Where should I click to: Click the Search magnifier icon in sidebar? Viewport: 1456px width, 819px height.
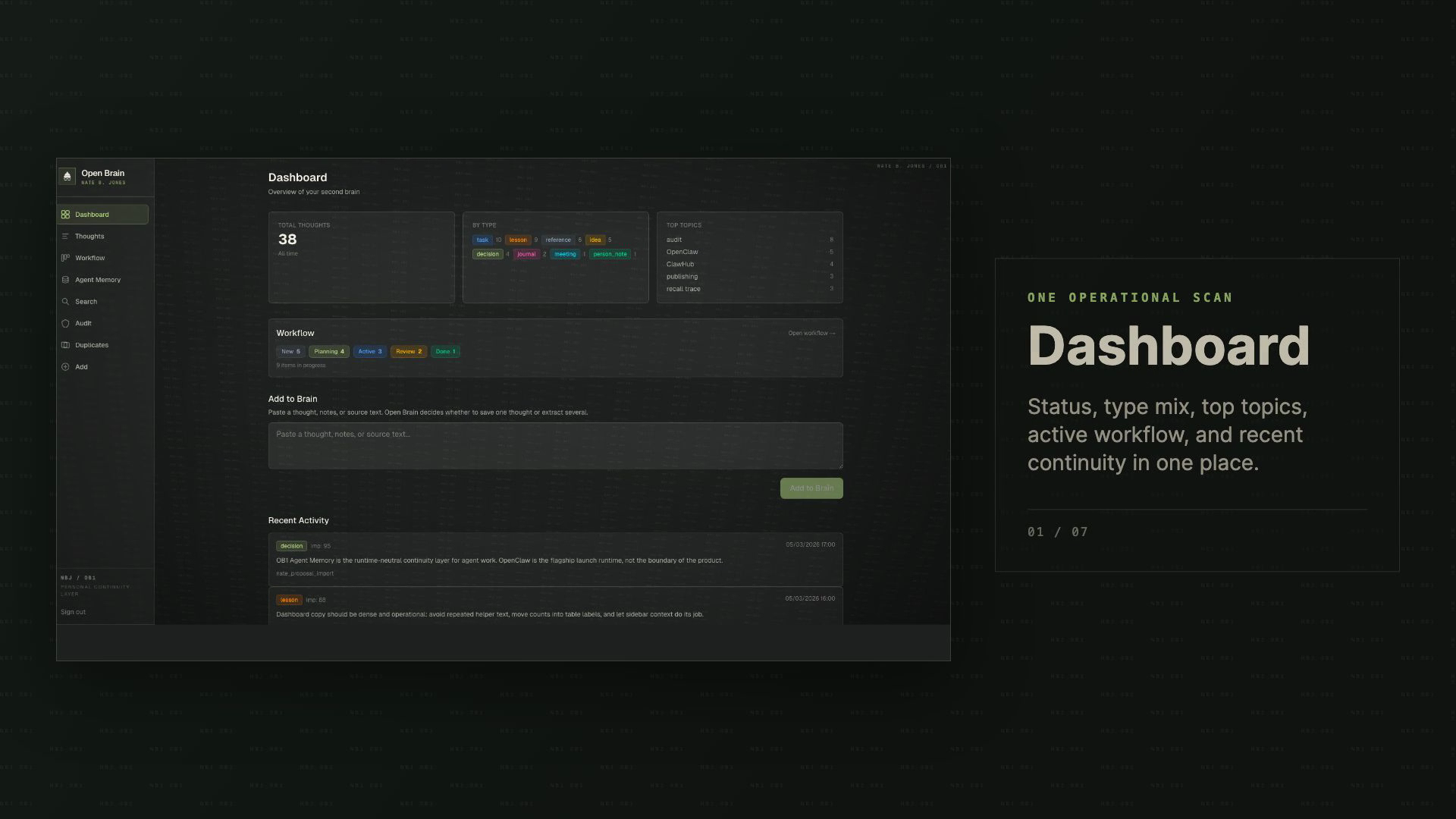coord(65,302)
